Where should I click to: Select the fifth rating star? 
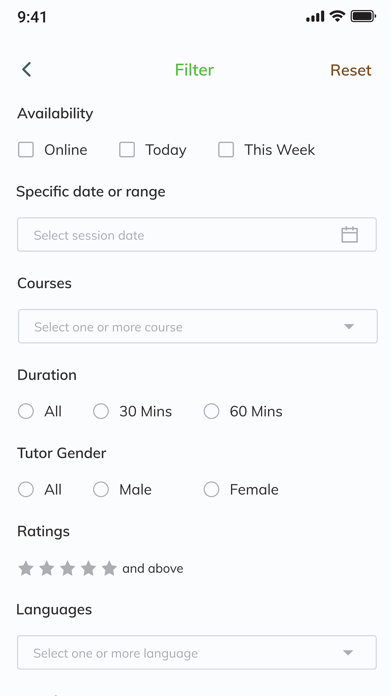tap(109, 568)
